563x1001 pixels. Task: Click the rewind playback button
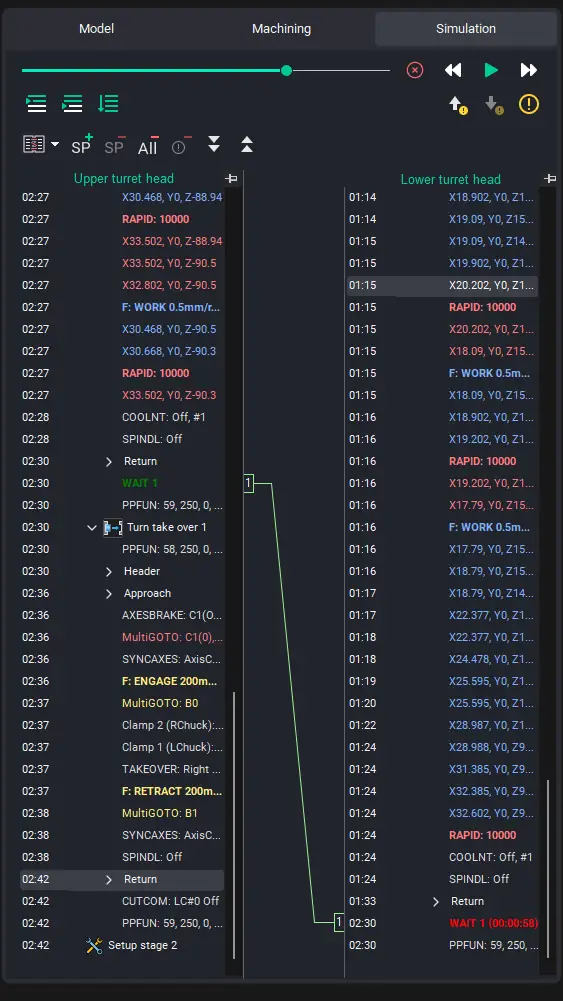click(453, 70)
